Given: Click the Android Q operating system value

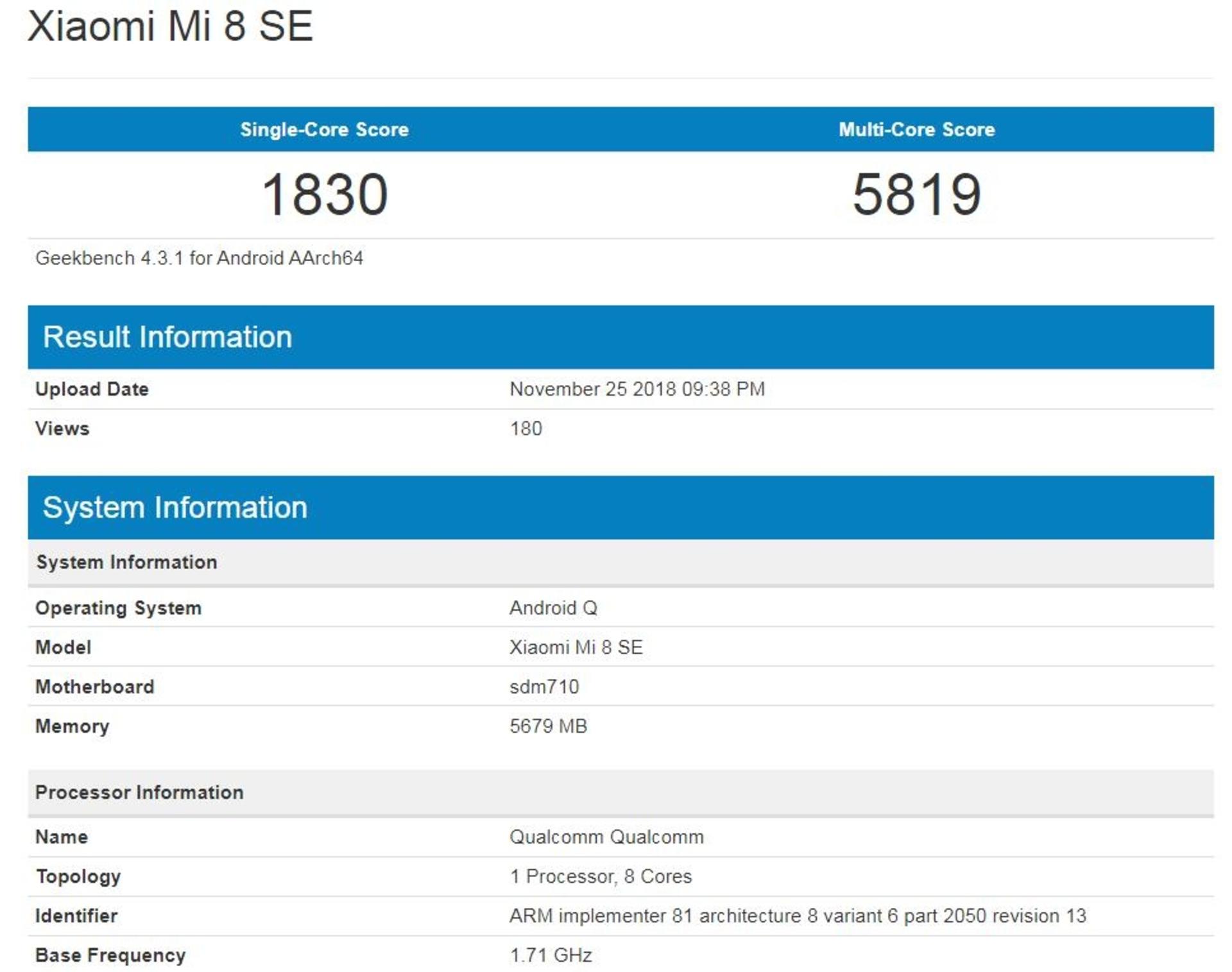Looking at the screenshot, I should (x=553, y=608).
